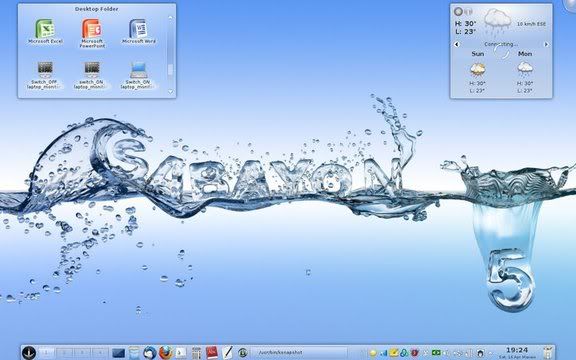Click the round green launcher icon
Screen dimensions: 576x360
(x=242, y=353)
